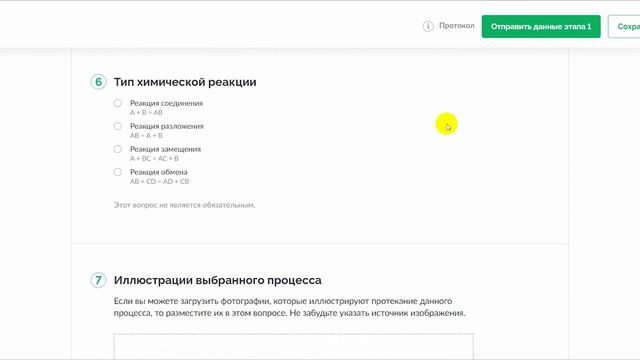Click the formula text AB = A + B
640x360 pixels.
click(146, 136)
